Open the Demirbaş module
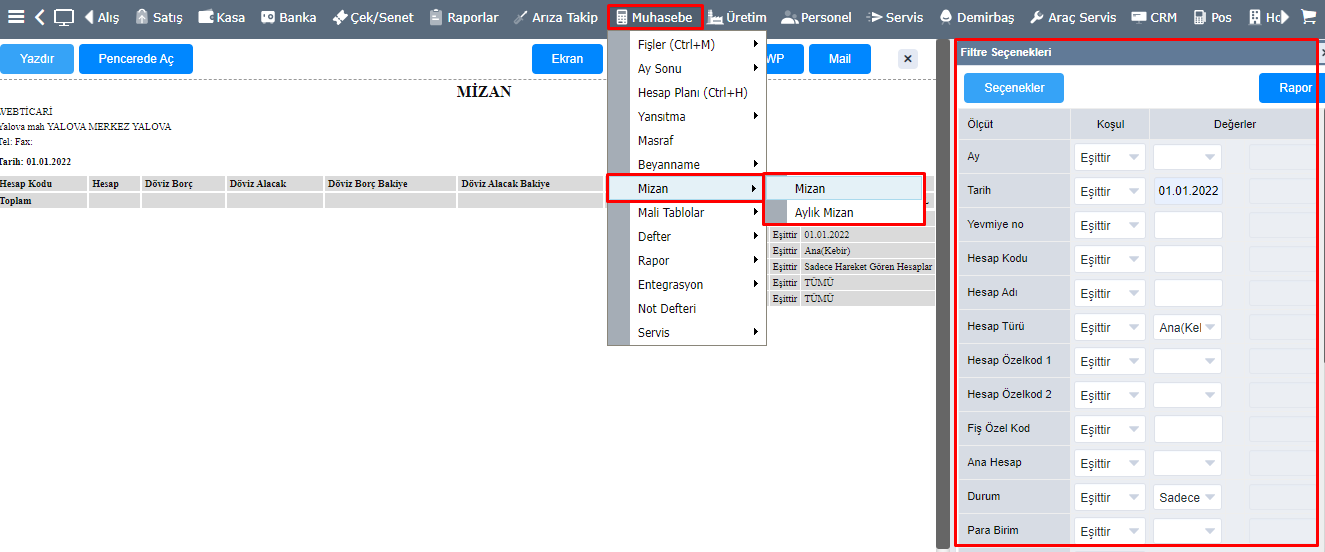Viewport: 1325px width, 552px height. click(x=976, y=17)
